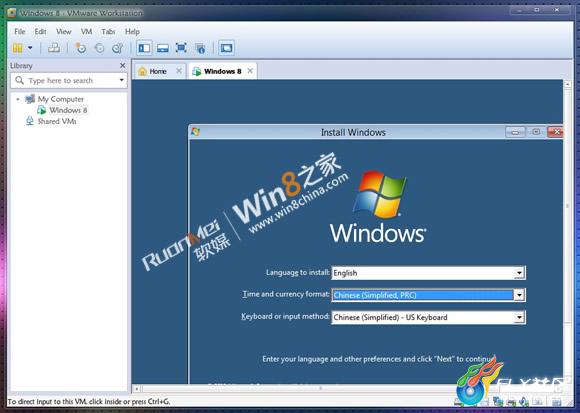Collapse the My Computer tree node
The width and height of the screenshot is (580, 413).
(x=17, y=99)
